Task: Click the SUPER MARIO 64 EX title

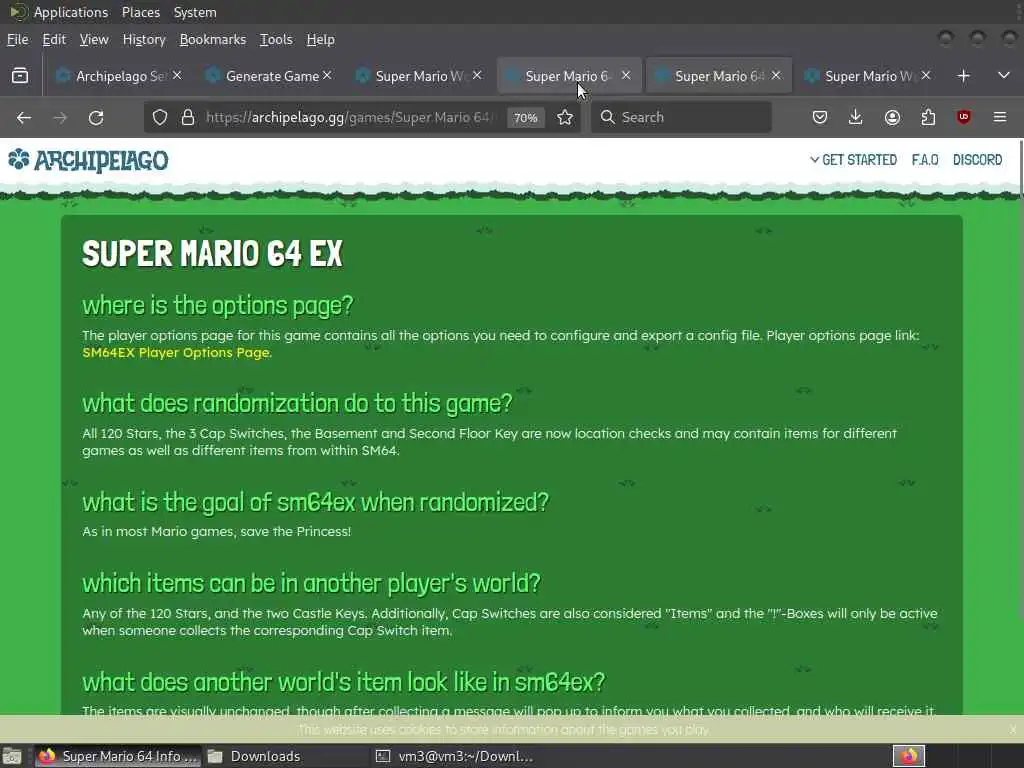Action: point(212,253)
